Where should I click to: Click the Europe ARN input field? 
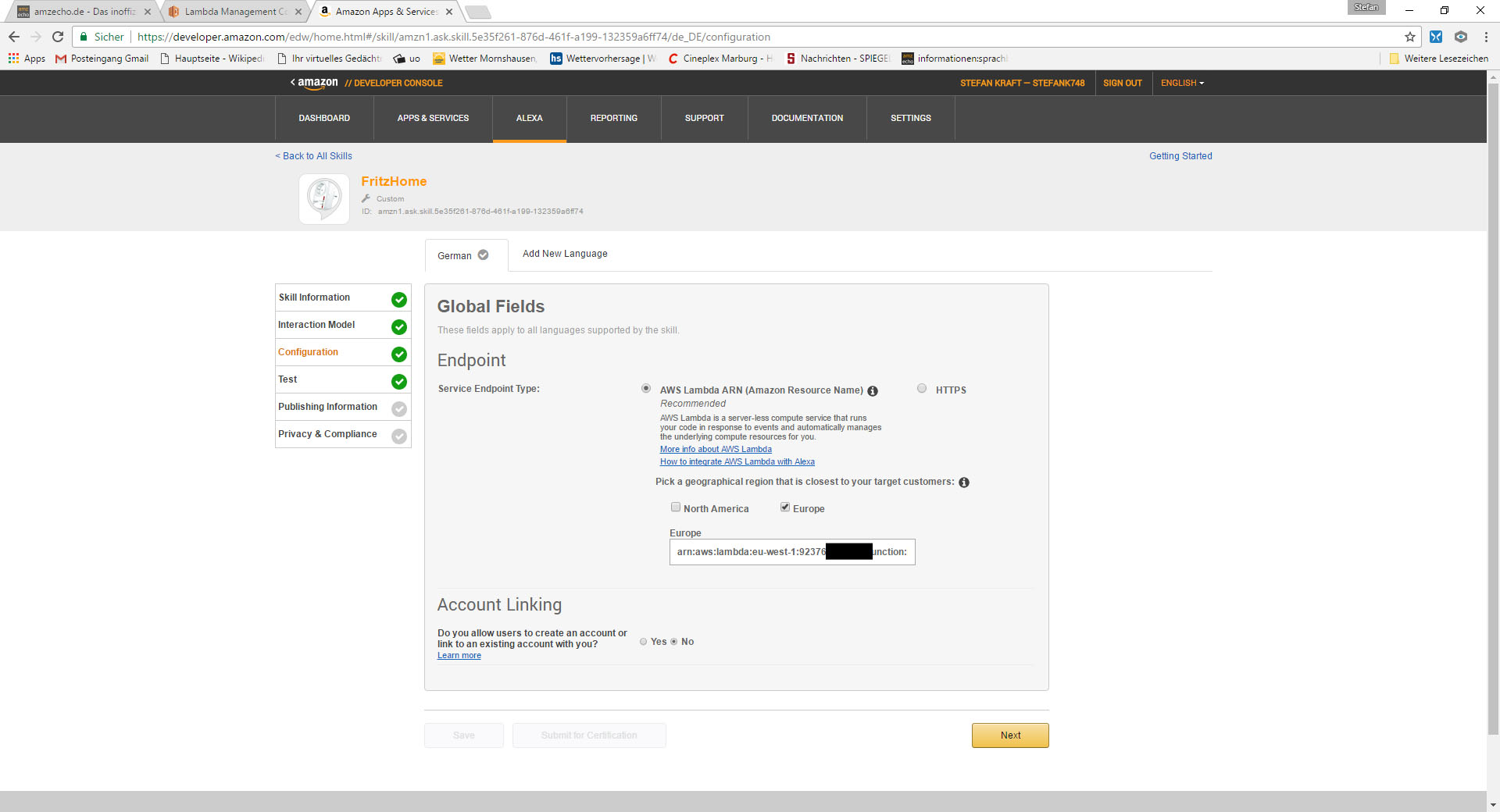(x=791, y=552)
